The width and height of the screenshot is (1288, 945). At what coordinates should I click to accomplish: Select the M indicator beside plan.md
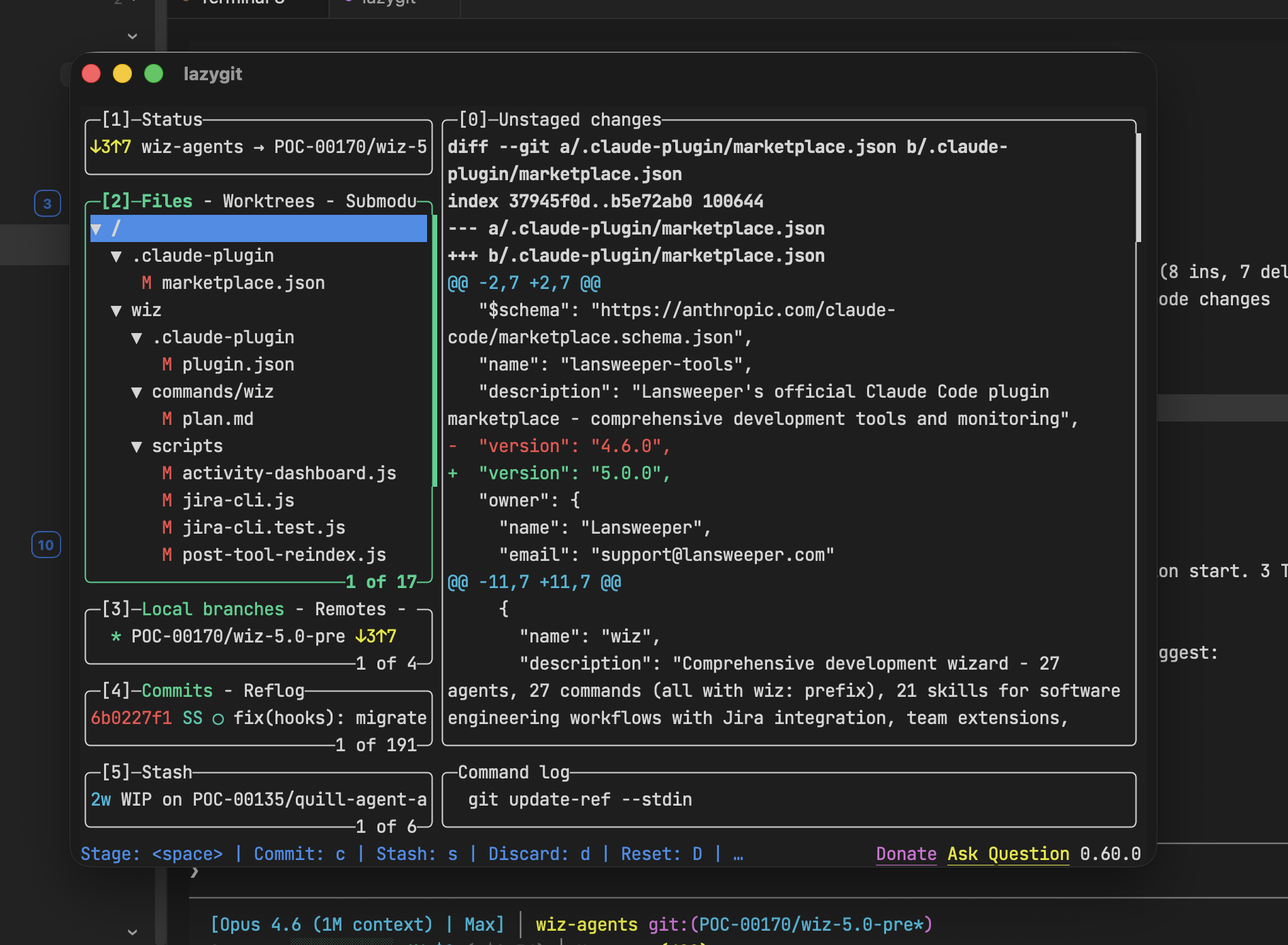pyautogui.click(x=167, y=419)
